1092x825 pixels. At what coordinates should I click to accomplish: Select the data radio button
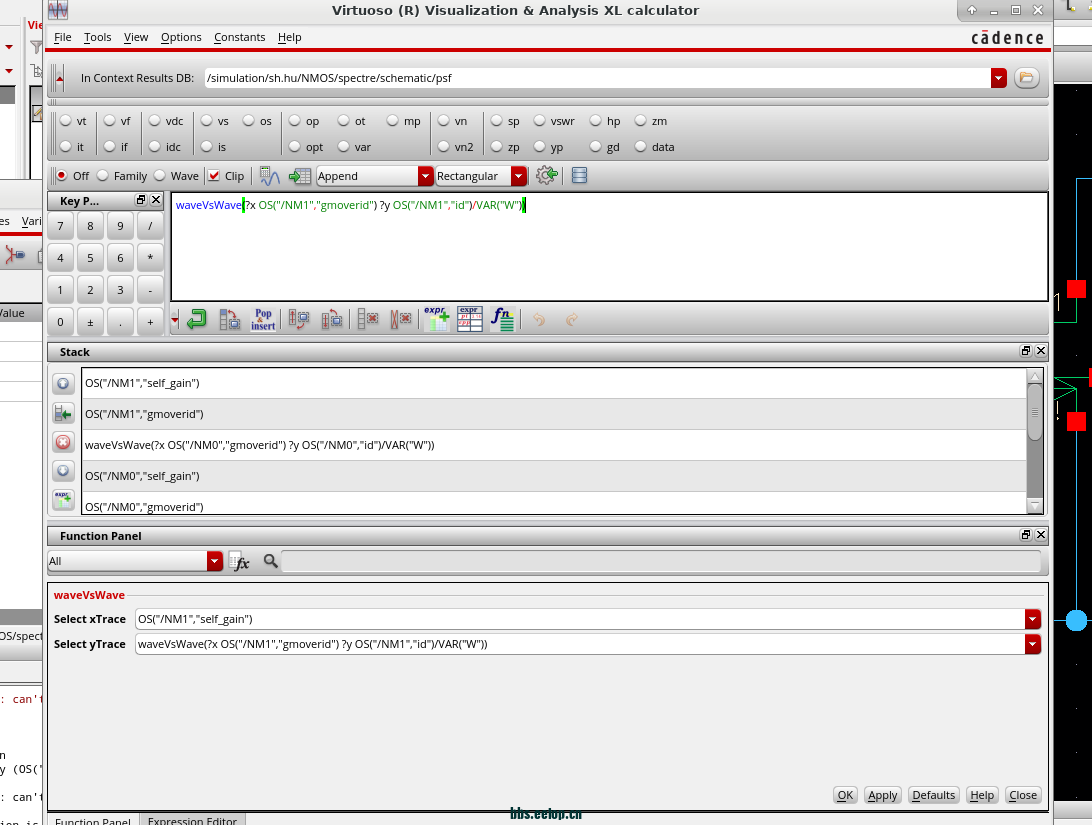[641, 147]
